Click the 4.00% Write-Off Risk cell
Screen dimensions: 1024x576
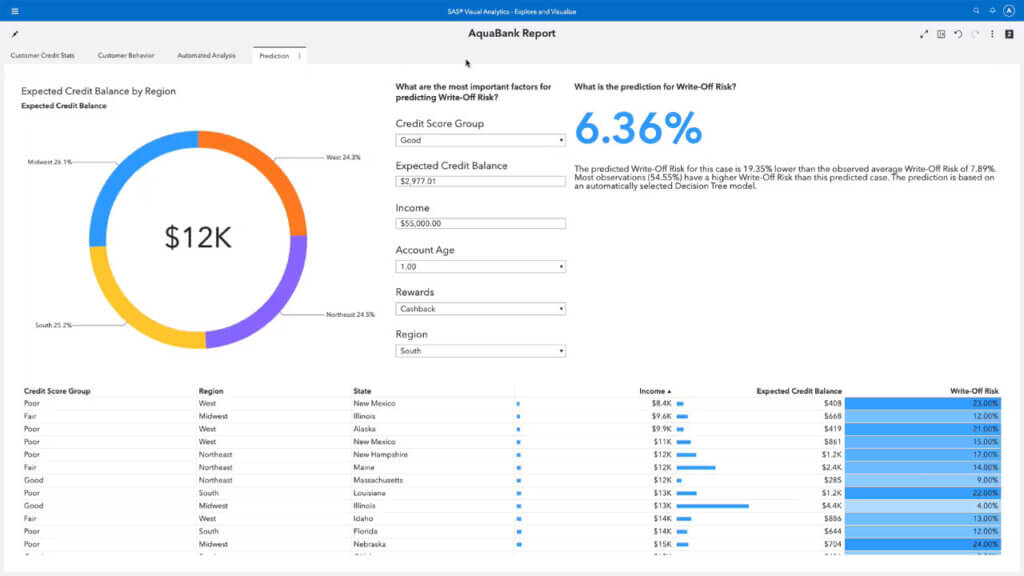pos(923,505)
